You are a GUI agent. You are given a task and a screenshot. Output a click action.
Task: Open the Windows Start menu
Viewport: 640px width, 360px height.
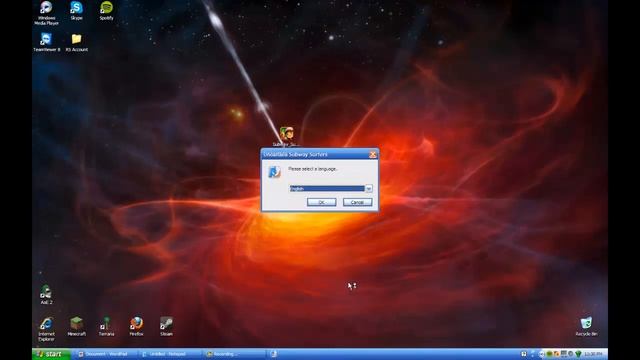tap(51, 354)
